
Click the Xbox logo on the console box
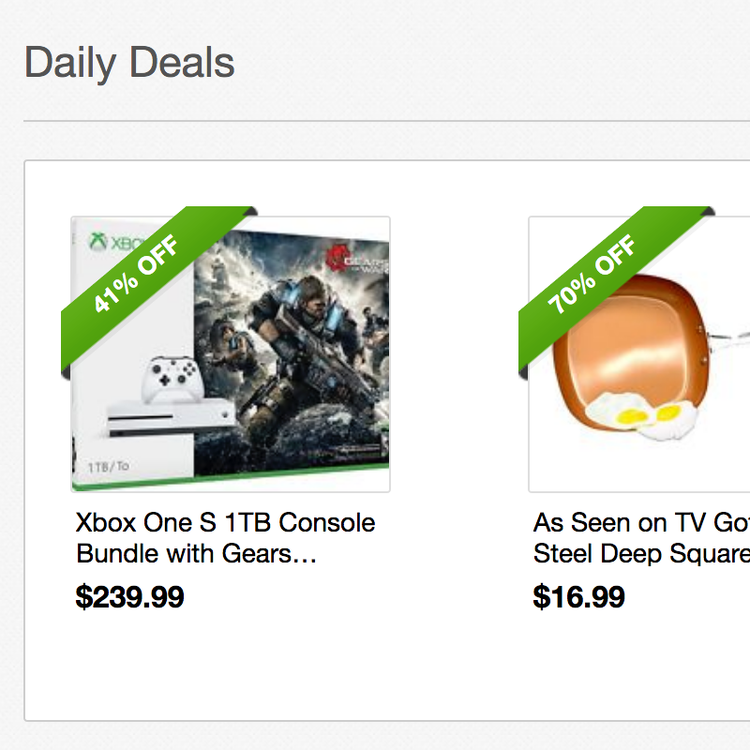(99, 241)
